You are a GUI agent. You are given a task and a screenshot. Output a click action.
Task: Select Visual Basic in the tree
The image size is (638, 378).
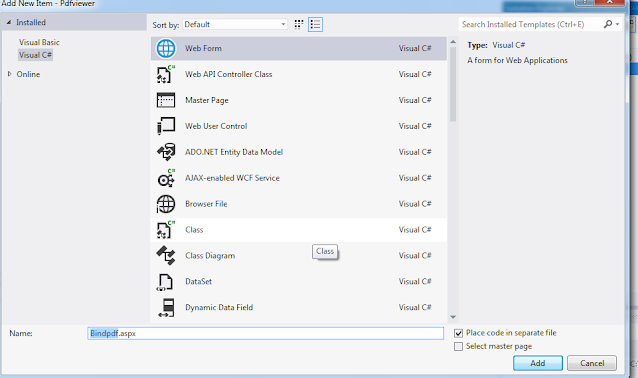pyautogui.click(x=39, y=42)
